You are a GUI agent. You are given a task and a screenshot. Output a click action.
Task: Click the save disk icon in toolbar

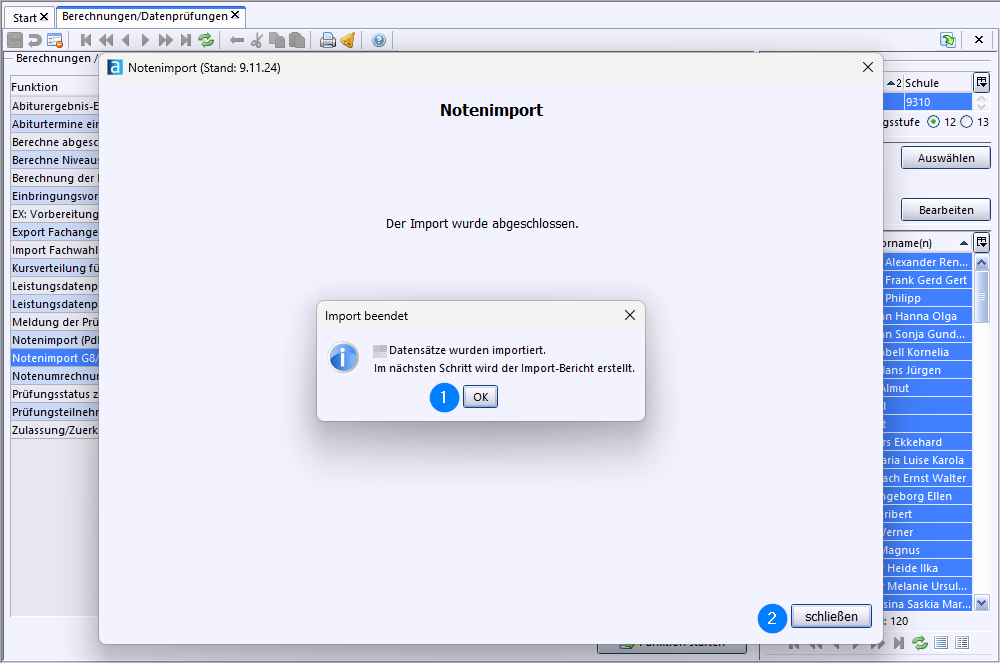(15, 40)
